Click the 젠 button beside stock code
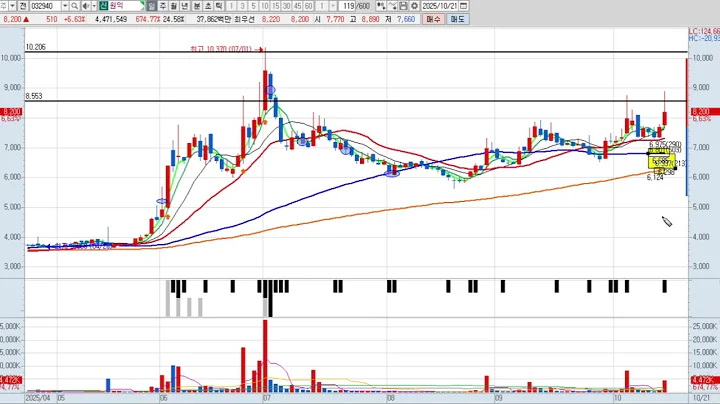This screenshot has width=720, height=404. pos(22,6)
